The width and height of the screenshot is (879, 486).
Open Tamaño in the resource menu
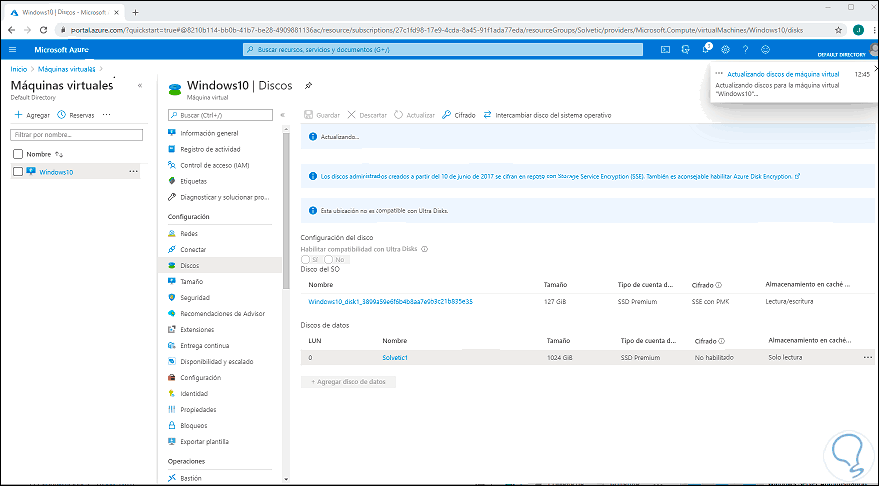point(190,282)
